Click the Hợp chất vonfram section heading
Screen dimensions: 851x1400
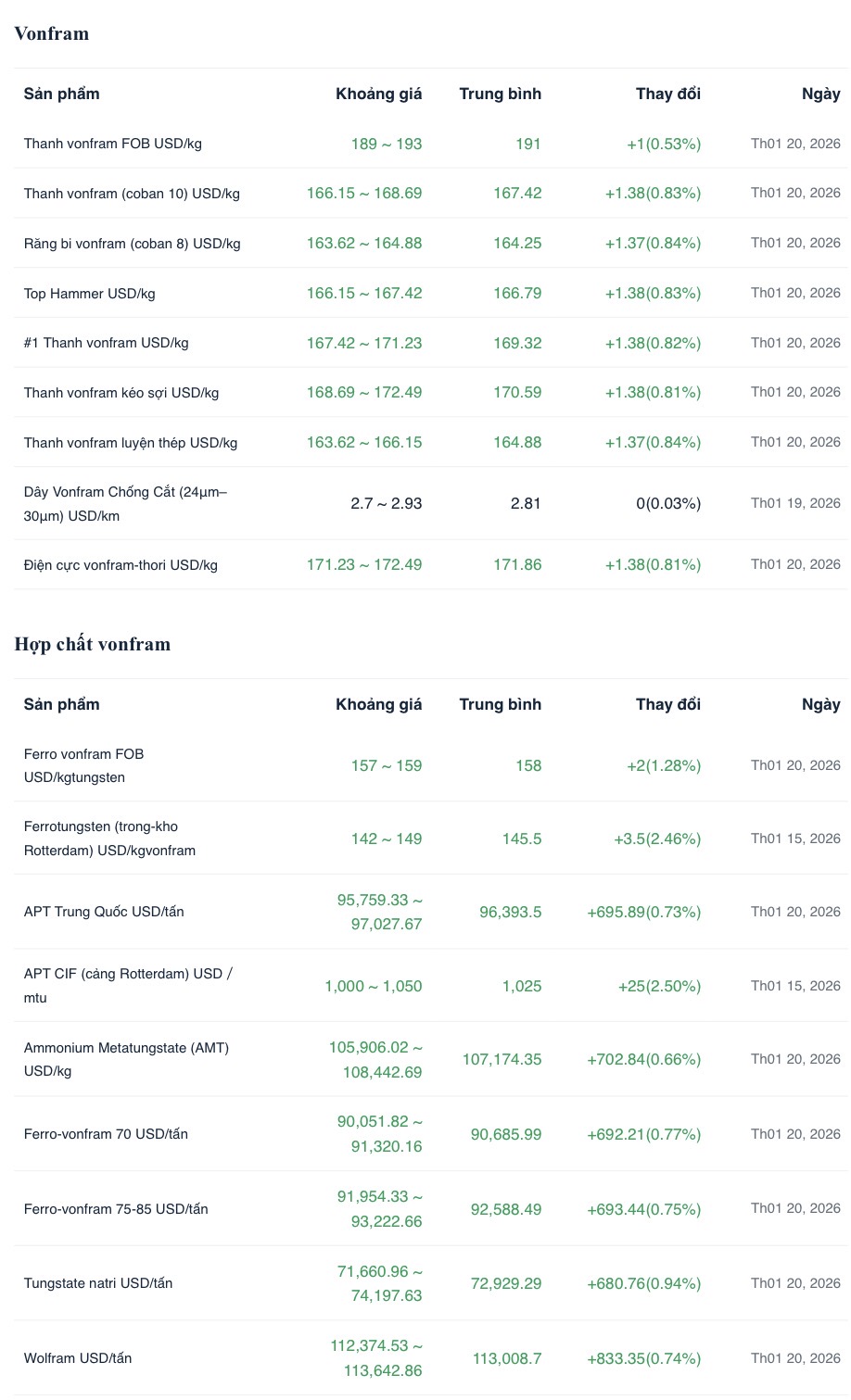[x=93, y=644]
